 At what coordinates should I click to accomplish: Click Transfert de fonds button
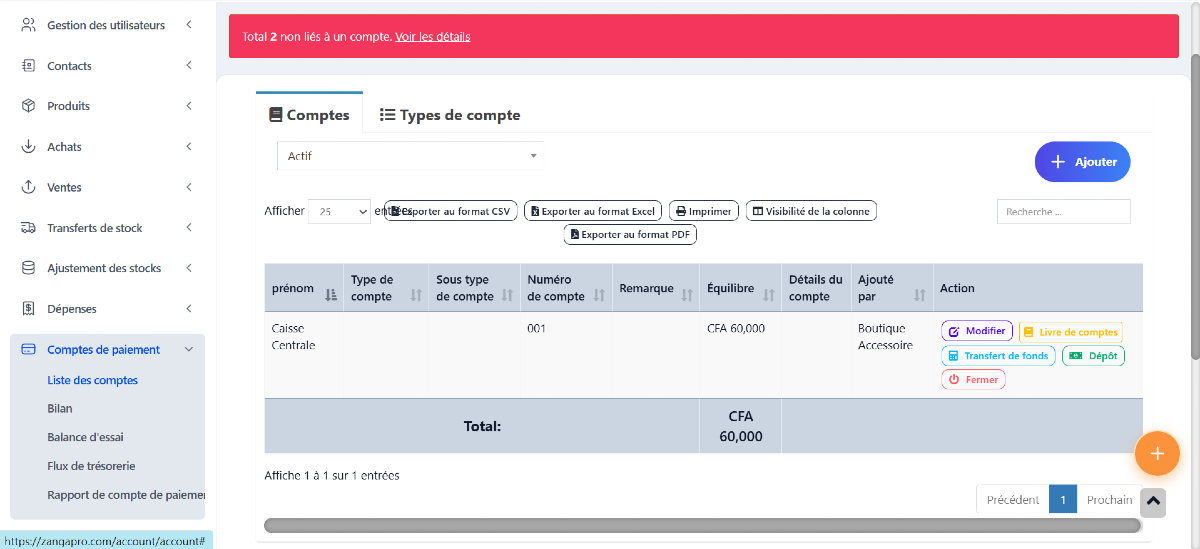(998, 356)
